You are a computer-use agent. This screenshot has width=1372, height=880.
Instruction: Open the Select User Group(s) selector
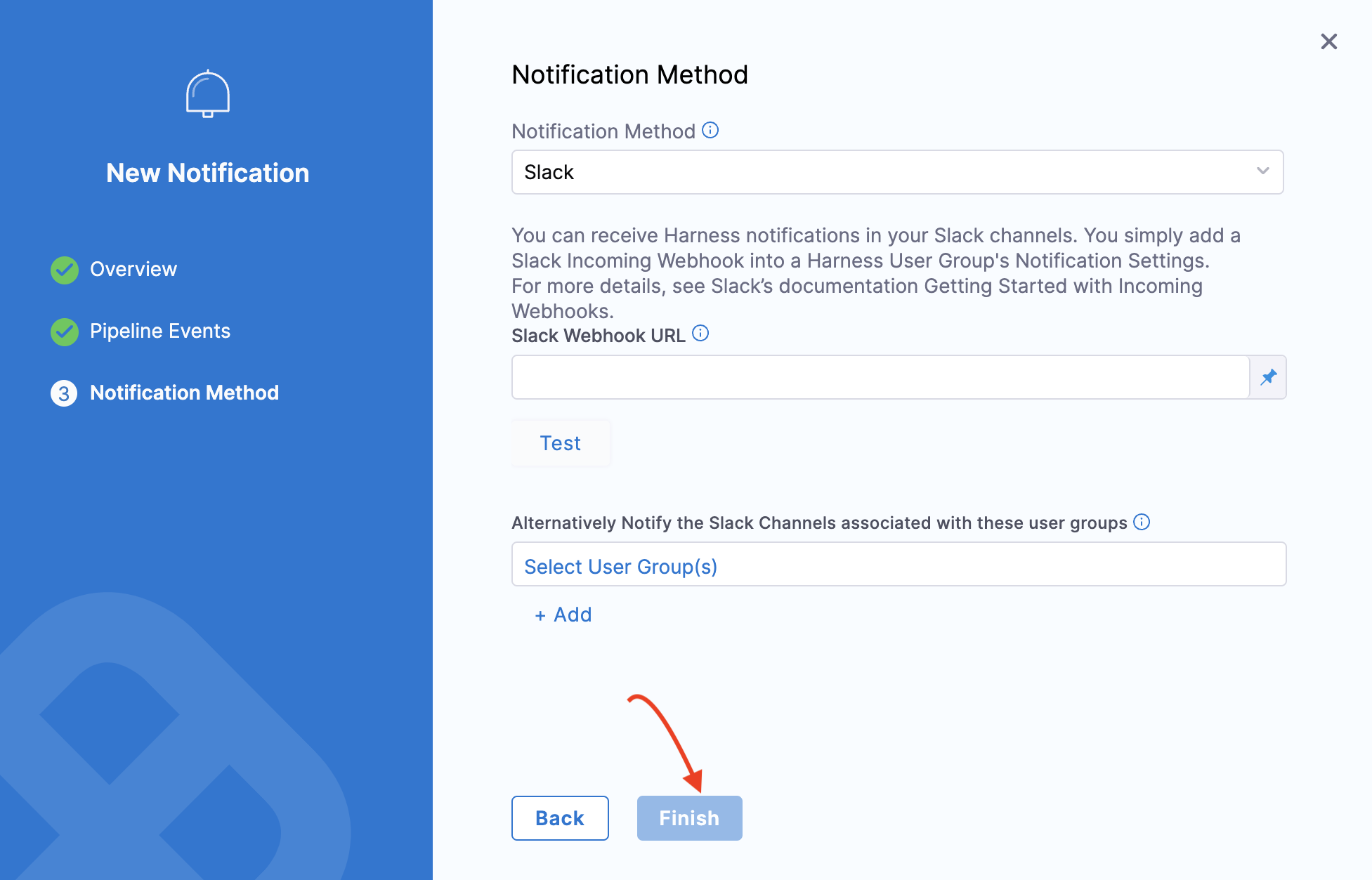899,565
